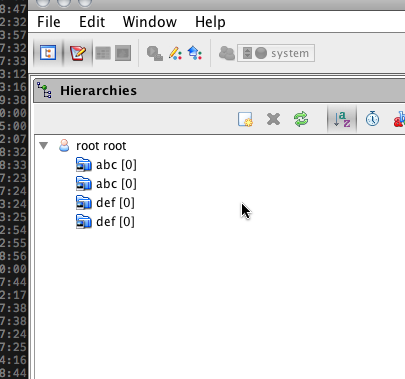
Task: Select the second def [0] folder
Action: (x=105, y=222)
